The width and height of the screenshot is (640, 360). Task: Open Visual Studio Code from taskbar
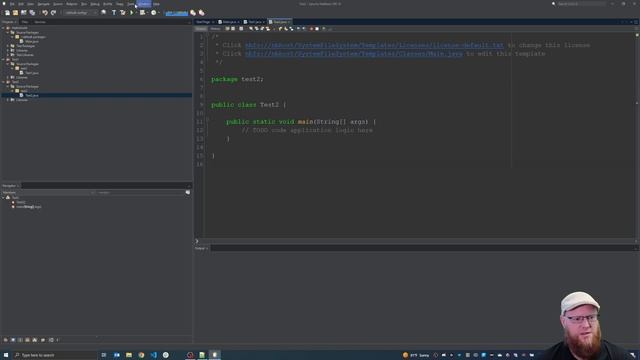click(x=153, y=355)
